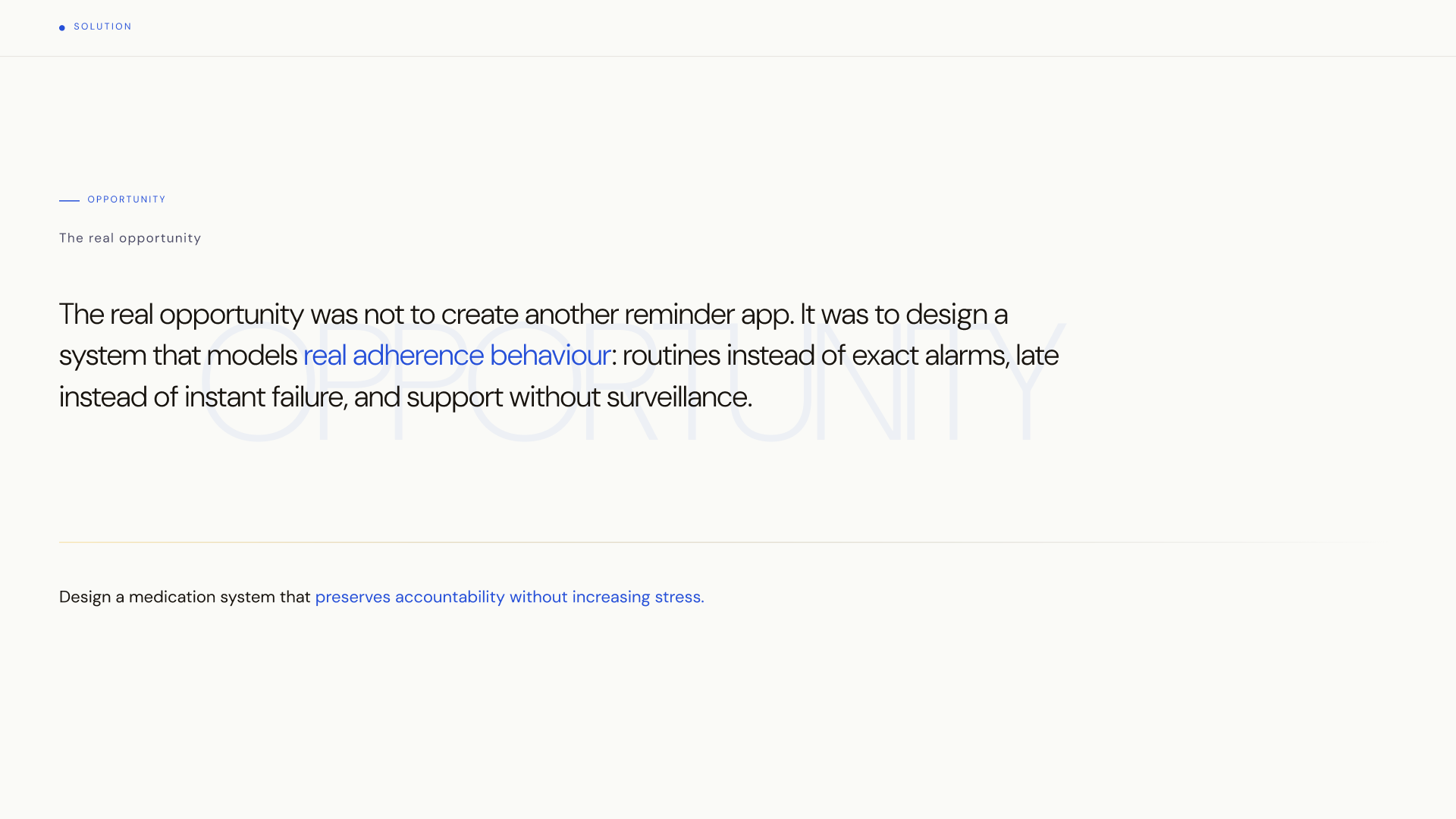Click 'preserves accountability without increasing stress.' link
Image resolution: width=1456 pixels, height=819 pixels.
coord(510,598)
